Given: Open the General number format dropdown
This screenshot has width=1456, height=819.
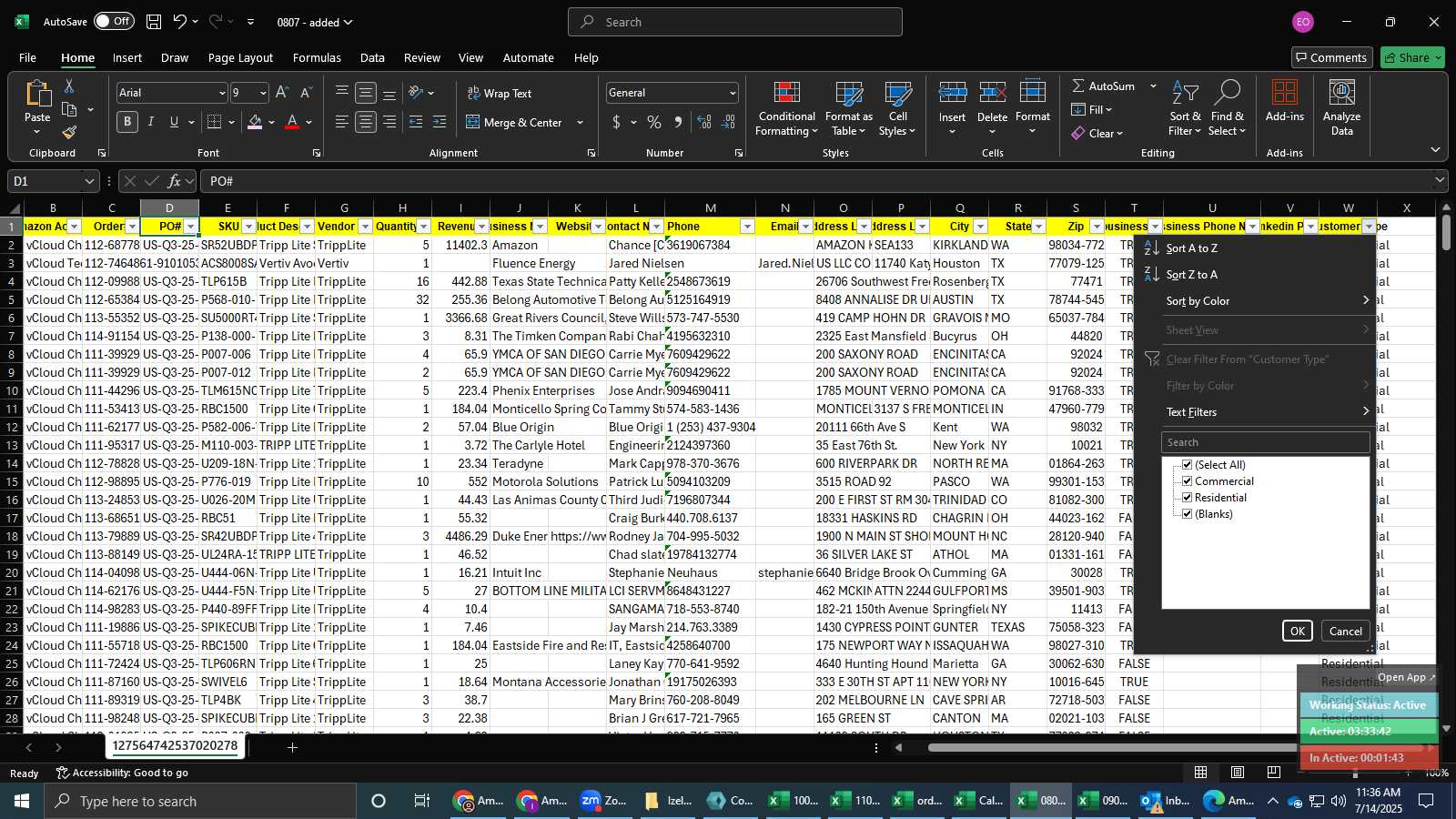Looking at the screenshot, I should [733, 93].
